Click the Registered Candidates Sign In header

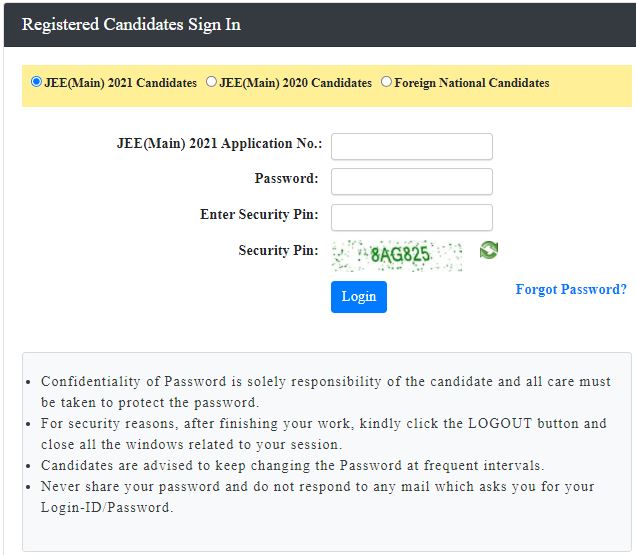coord(131,24)
